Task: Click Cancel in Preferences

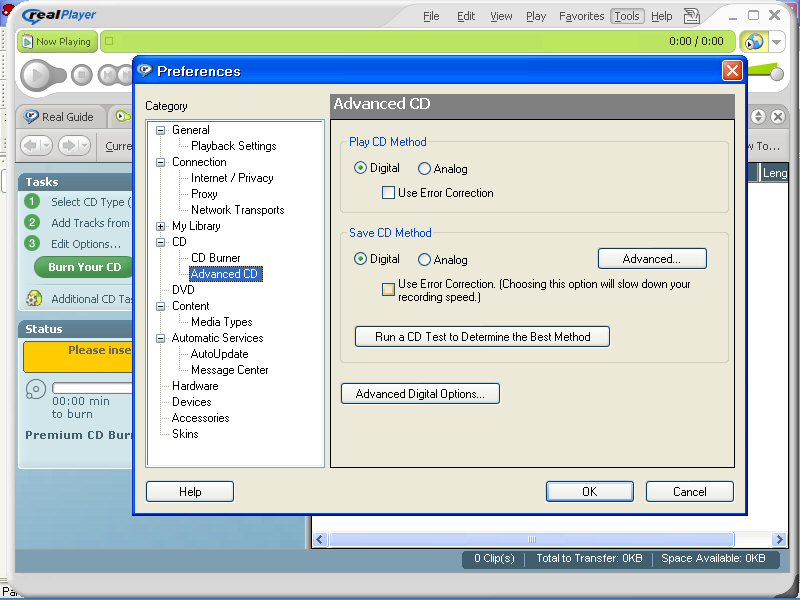Action: 690,492
